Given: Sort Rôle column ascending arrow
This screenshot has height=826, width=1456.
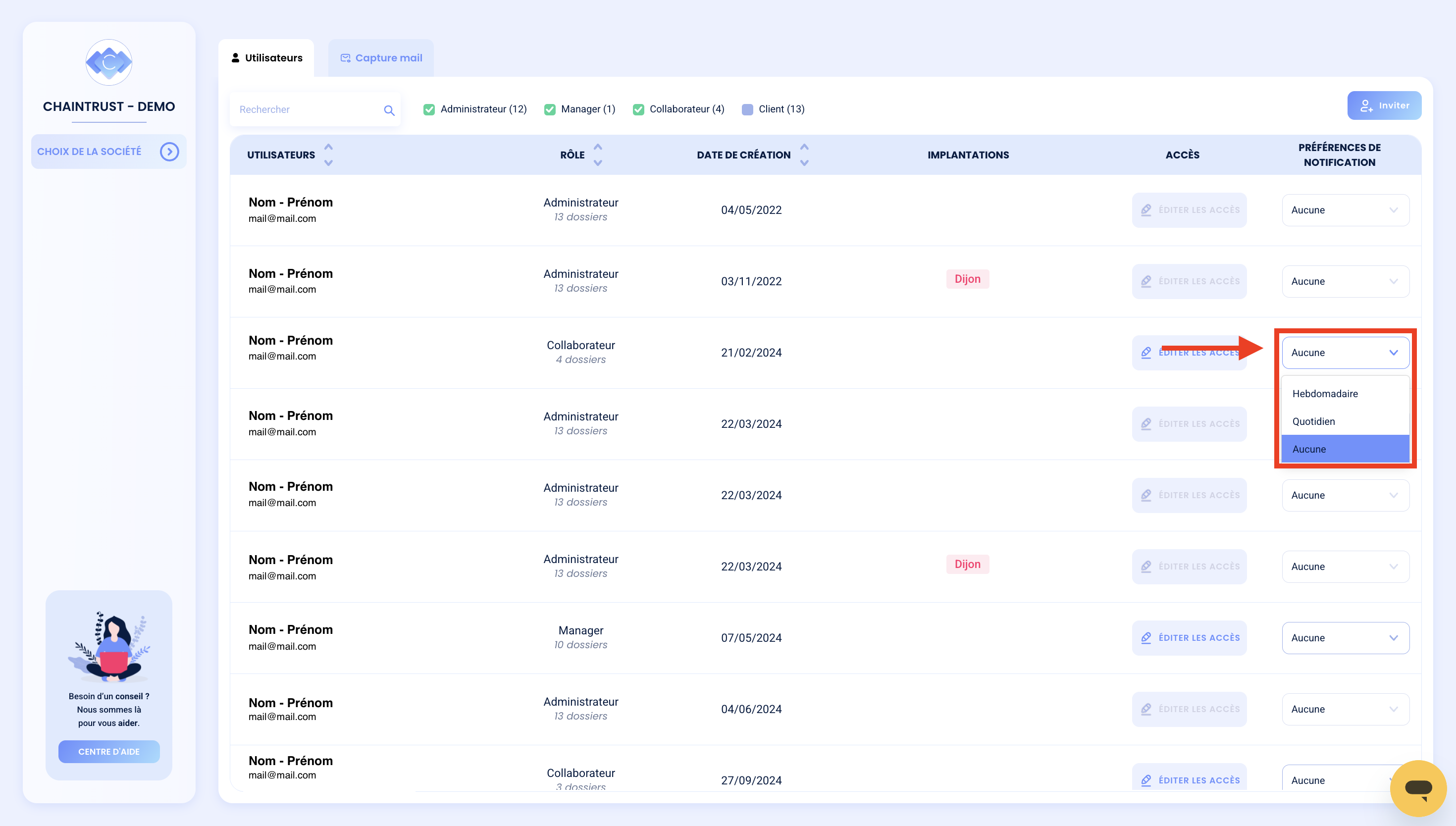Looking at the screenshot, I should [597, 148].
